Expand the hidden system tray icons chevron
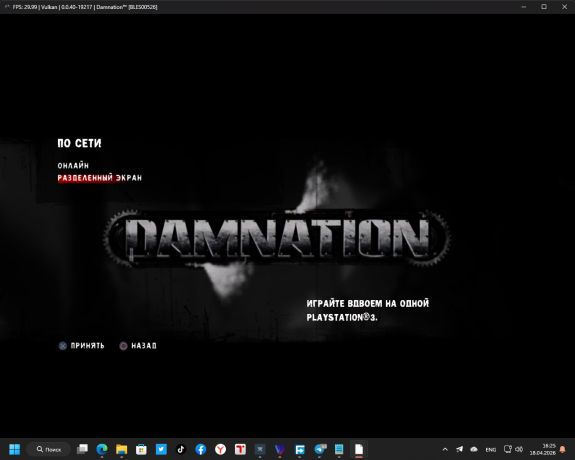 point(445,449)
